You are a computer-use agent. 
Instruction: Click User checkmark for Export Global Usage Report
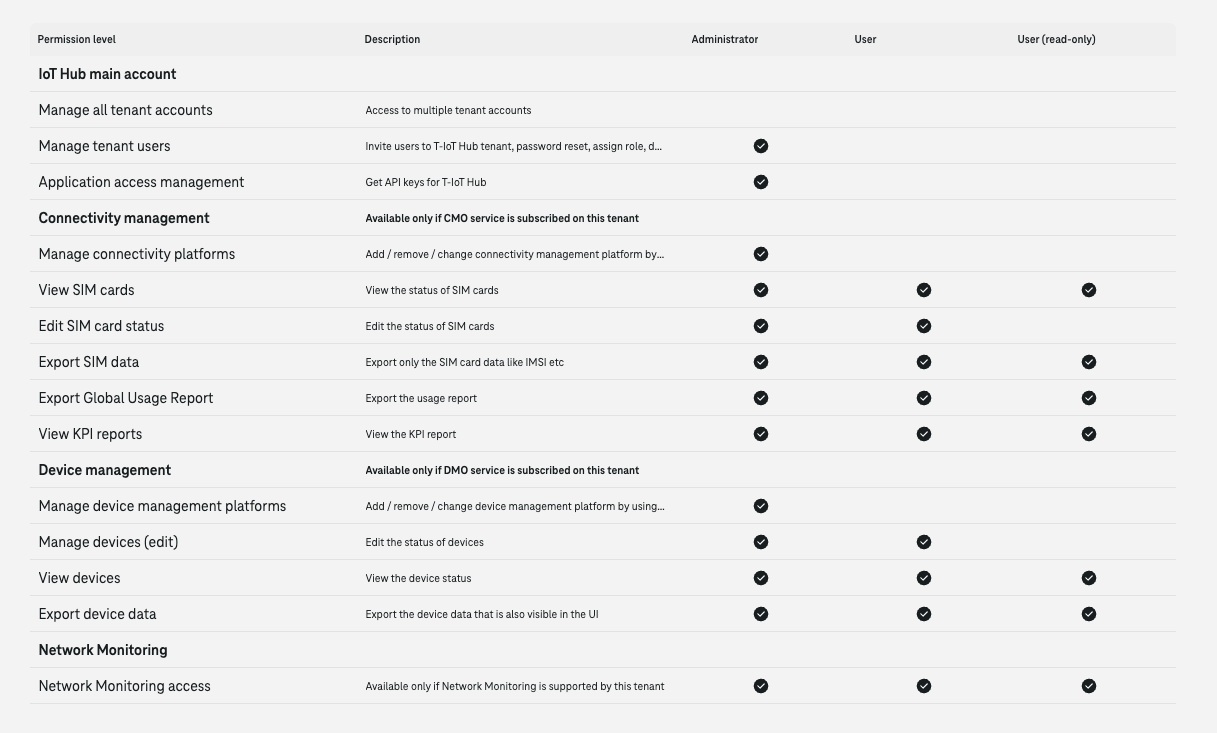pos(924,398)
